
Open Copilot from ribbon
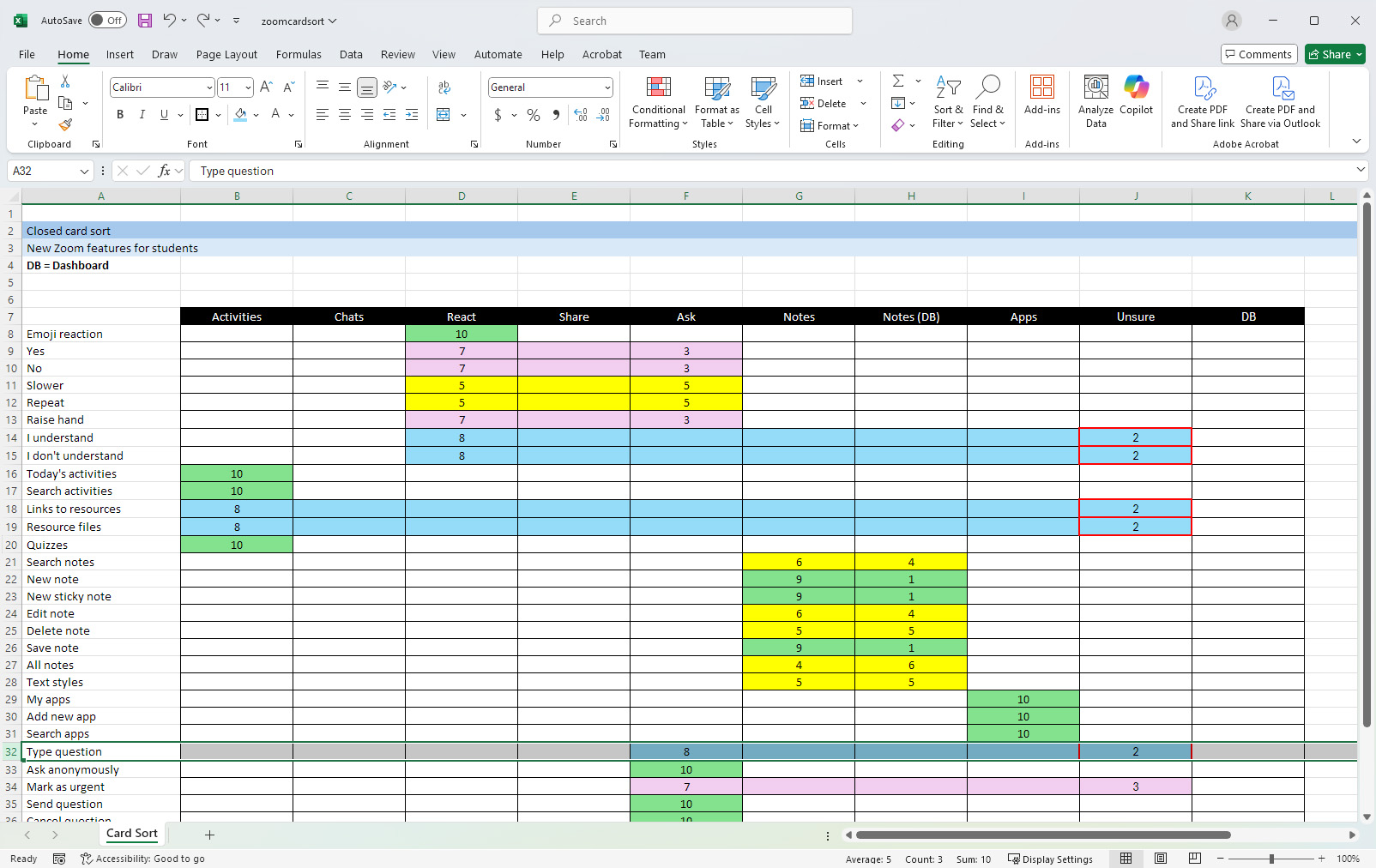1136,94
